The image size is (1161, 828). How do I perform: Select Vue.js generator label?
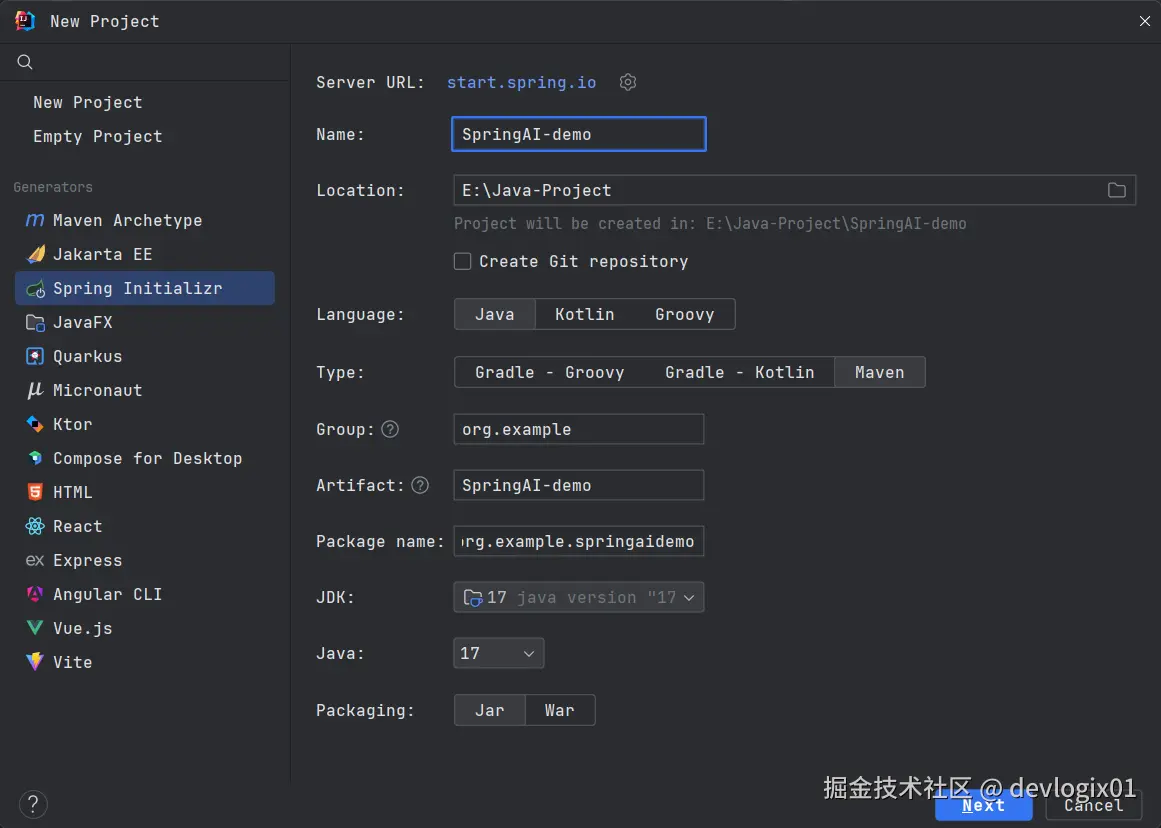[82, 628]
